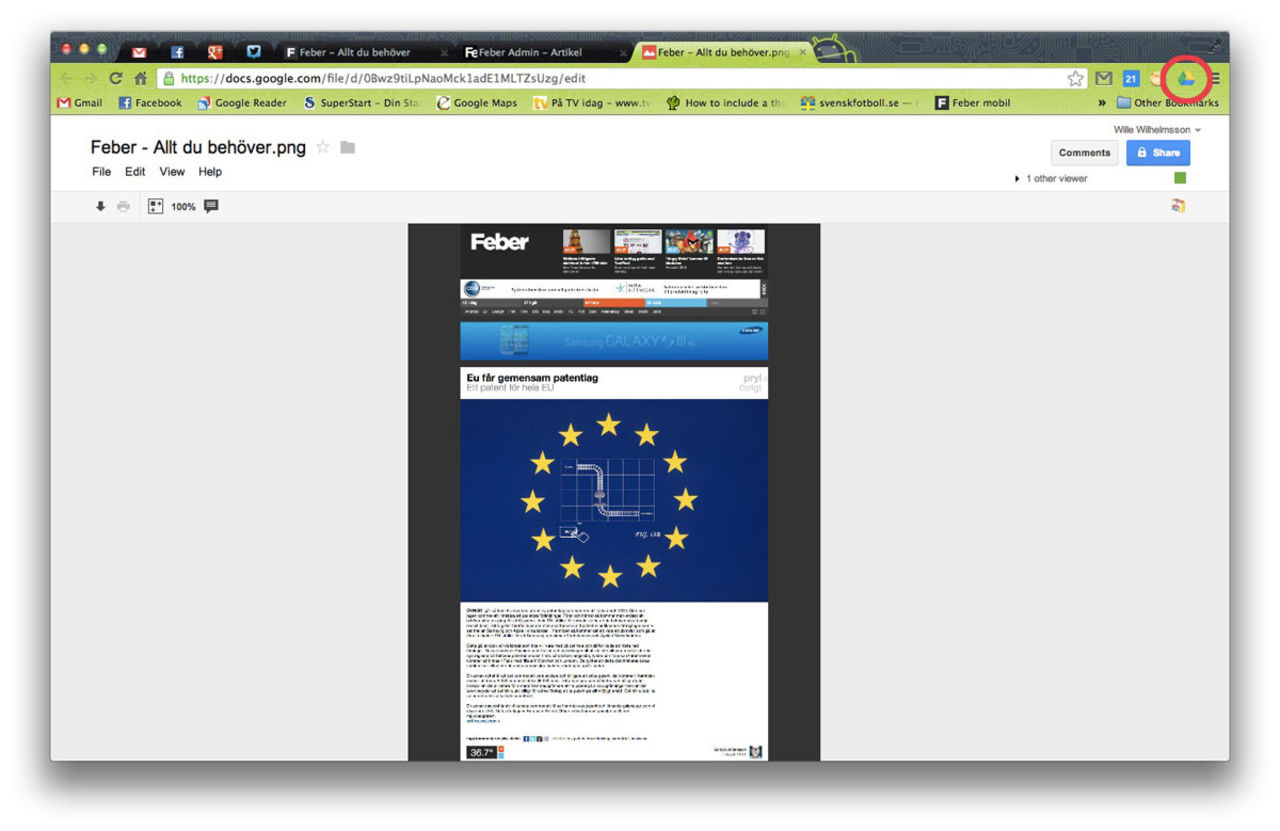This screenshot has width=1280, height=831.
Task: Star this document next to its title
Action: click(322, 146)
